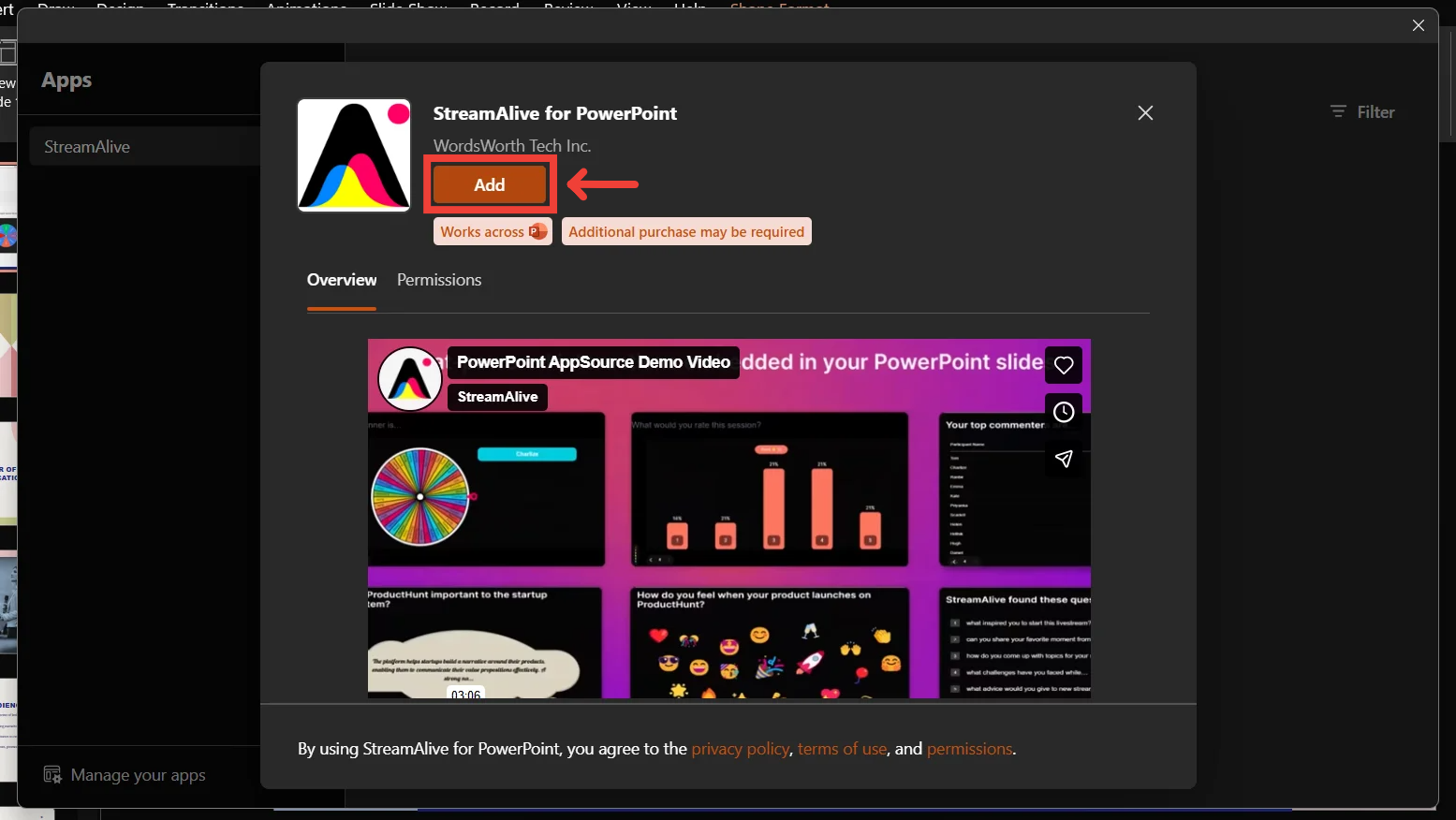Viewport: 1456px width, 820px height.
Task: Open the PowerPoint AppSource Demo Video title
Action: [594, 362]
